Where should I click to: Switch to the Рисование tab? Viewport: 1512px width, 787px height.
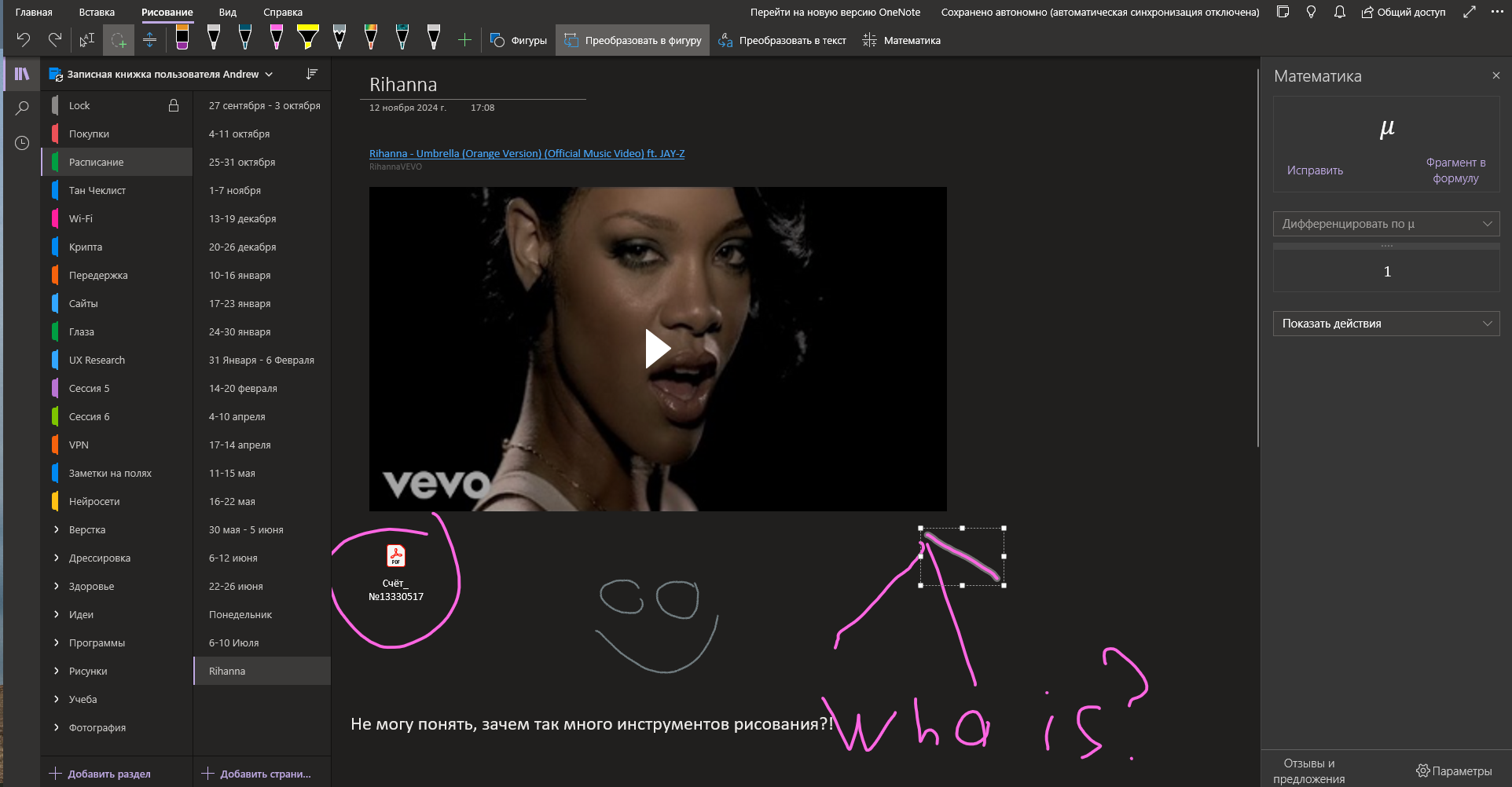coord(167,12)
